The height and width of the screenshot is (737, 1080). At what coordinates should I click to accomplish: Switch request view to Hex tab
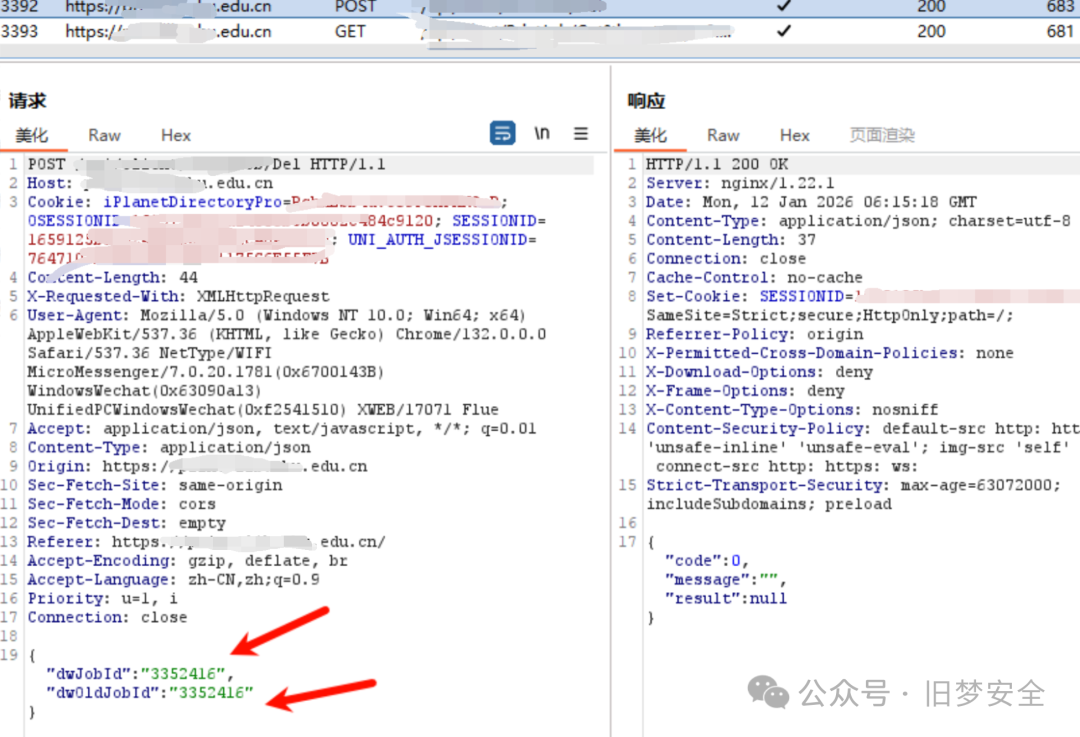(176, 136)
